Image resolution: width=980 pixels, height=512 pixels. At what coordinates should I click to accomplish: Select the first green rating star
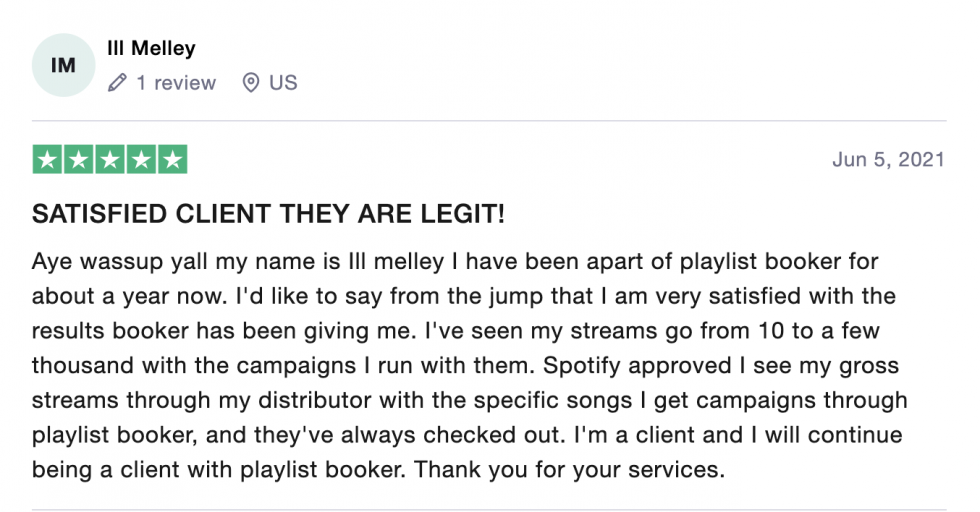point(47,159)
